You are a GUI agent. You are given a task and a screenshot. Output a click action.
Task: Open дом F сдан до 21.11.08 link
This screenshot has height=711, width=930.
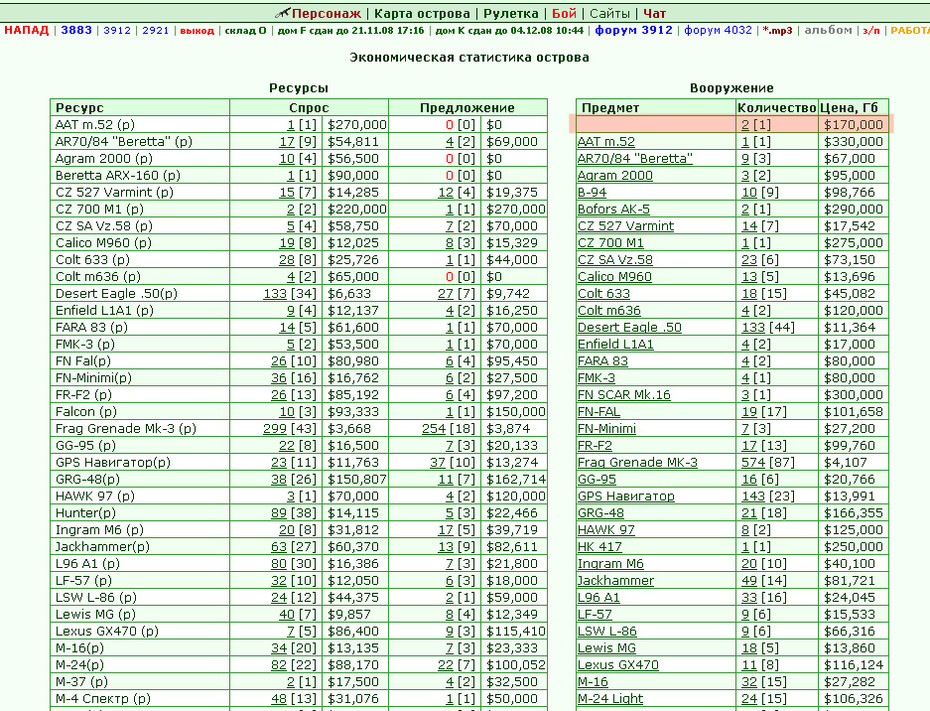351,31
